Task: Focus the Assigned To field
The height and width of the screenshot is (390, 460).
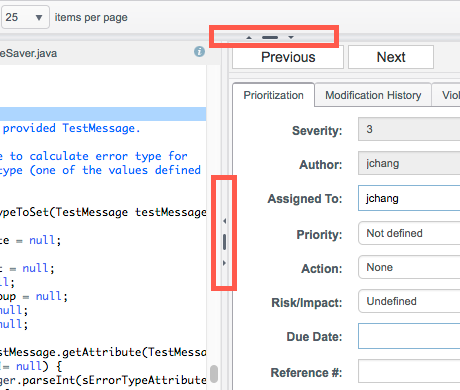Action: pyautogui.click(x=409, y=198)
